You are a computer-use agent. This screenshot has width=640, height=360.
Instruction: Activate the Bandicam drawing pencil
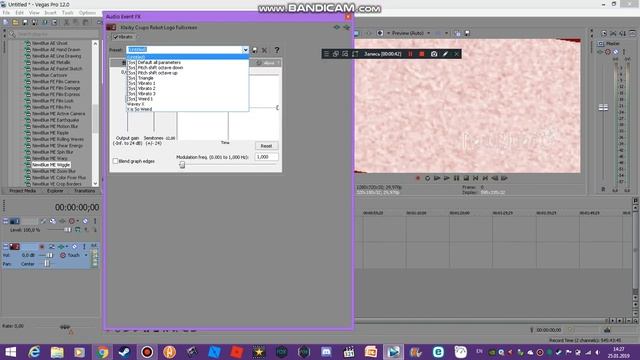(445, 54)
